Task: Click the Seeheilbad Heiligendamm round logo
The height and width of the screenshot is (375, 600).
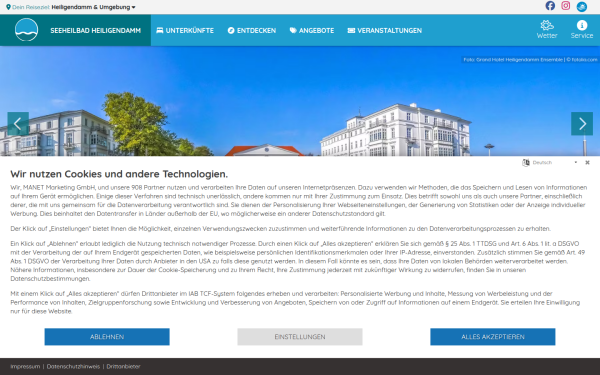Action: [26, 30]
